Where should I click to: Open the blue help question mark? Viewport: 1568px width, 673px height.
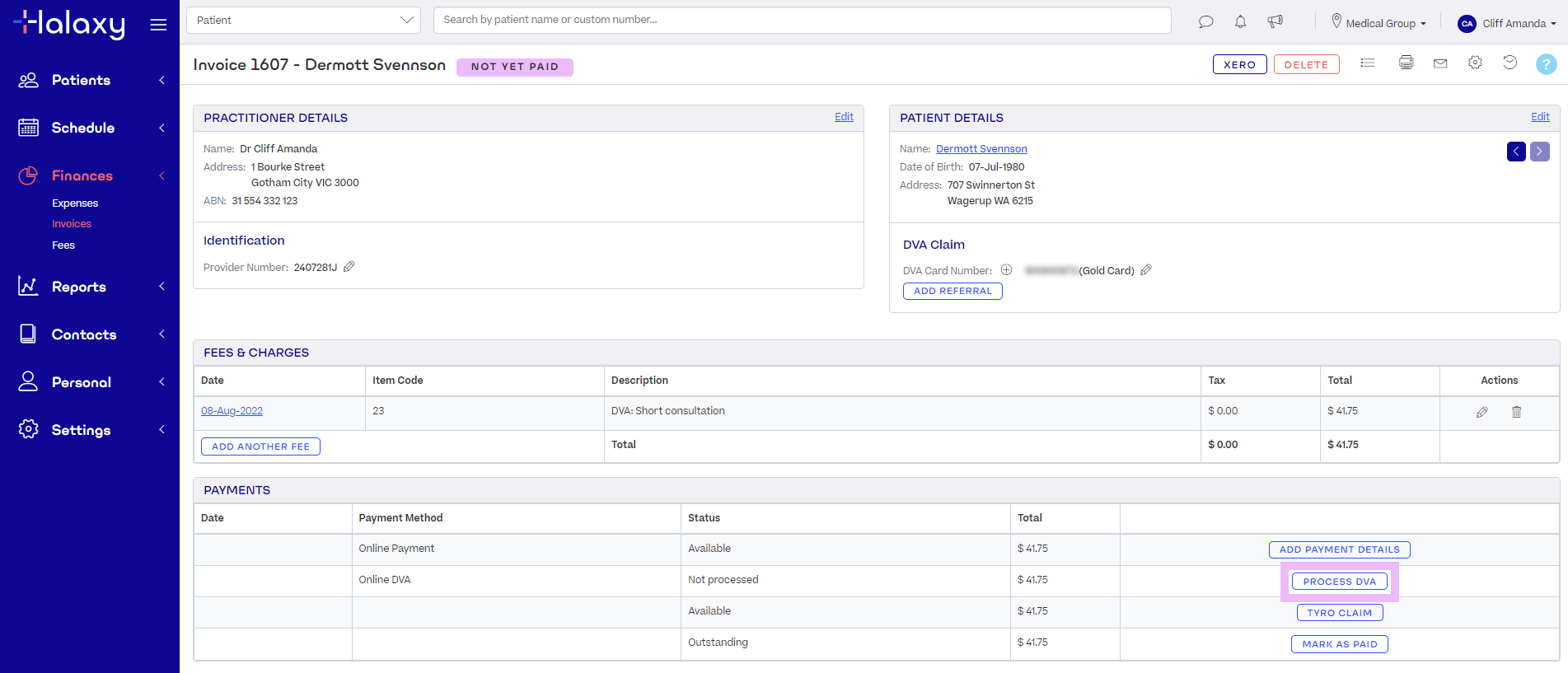[1546, 64]
